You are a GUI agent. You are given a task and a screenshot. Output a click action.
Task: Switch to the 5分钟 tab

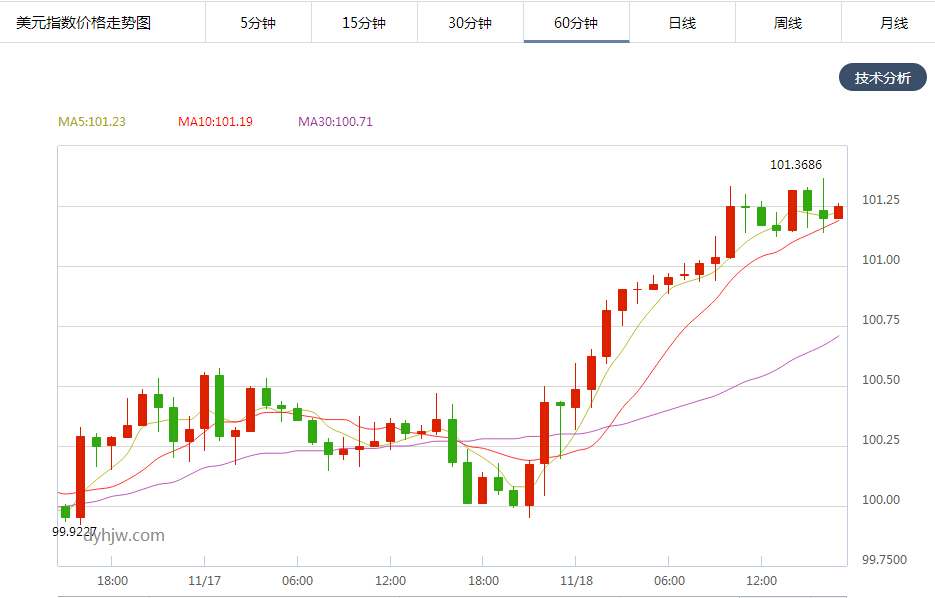pyautogui.click(x=258, y=23)
